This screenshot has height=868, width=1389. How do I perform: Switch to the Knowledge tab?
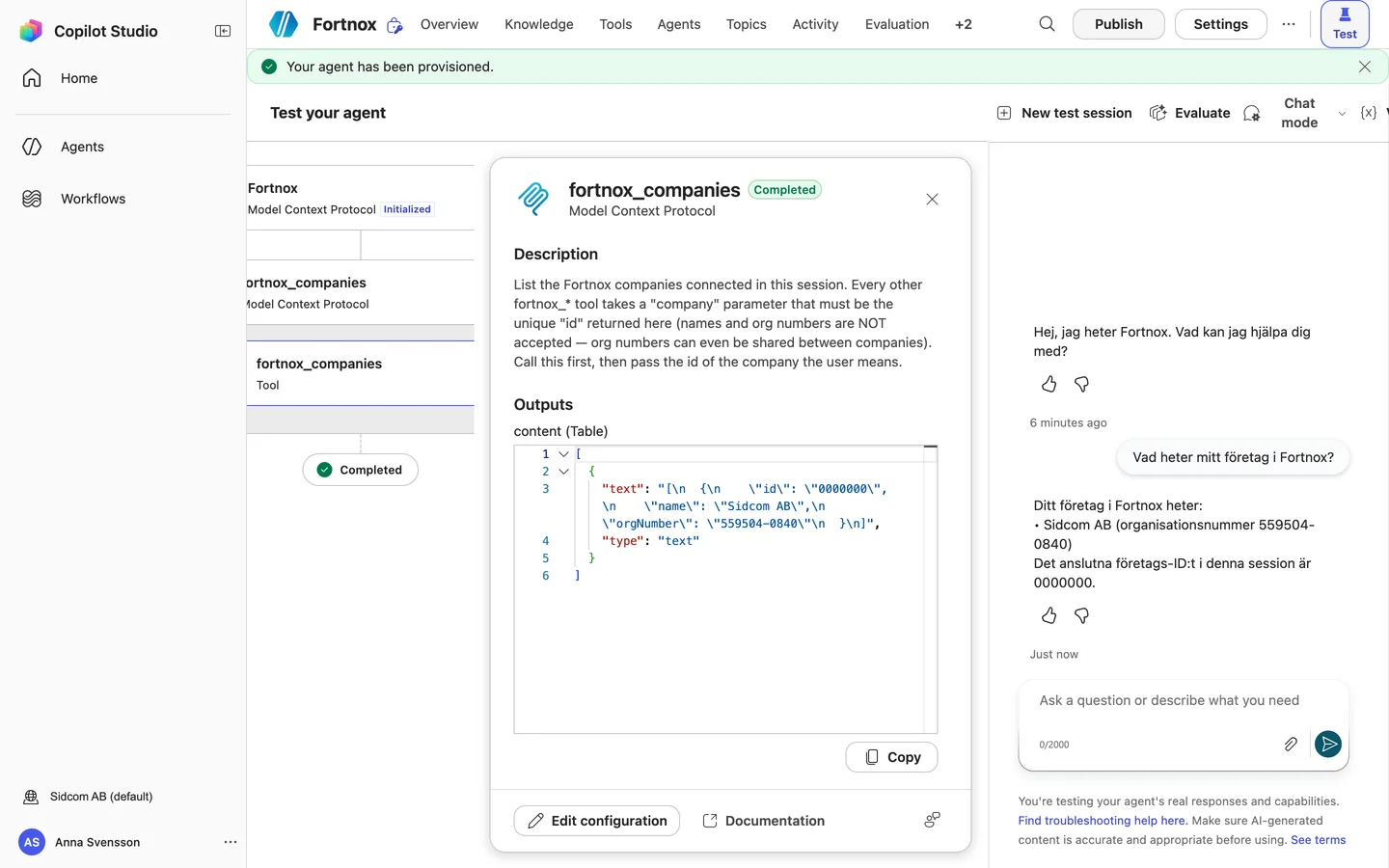pos(539,24)
